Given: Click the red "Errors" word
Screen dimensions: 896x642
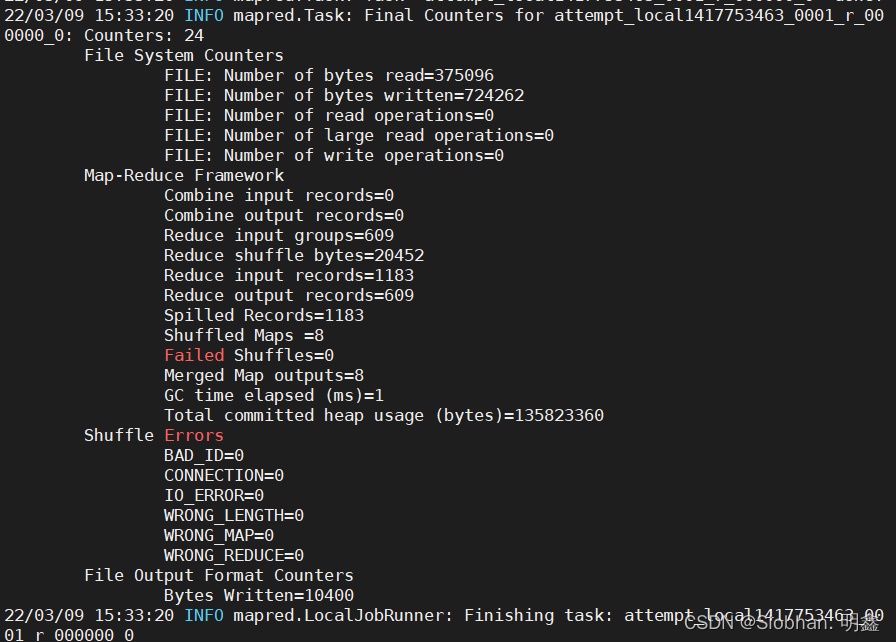Looking at the screenshot, I should coord(194,435).
